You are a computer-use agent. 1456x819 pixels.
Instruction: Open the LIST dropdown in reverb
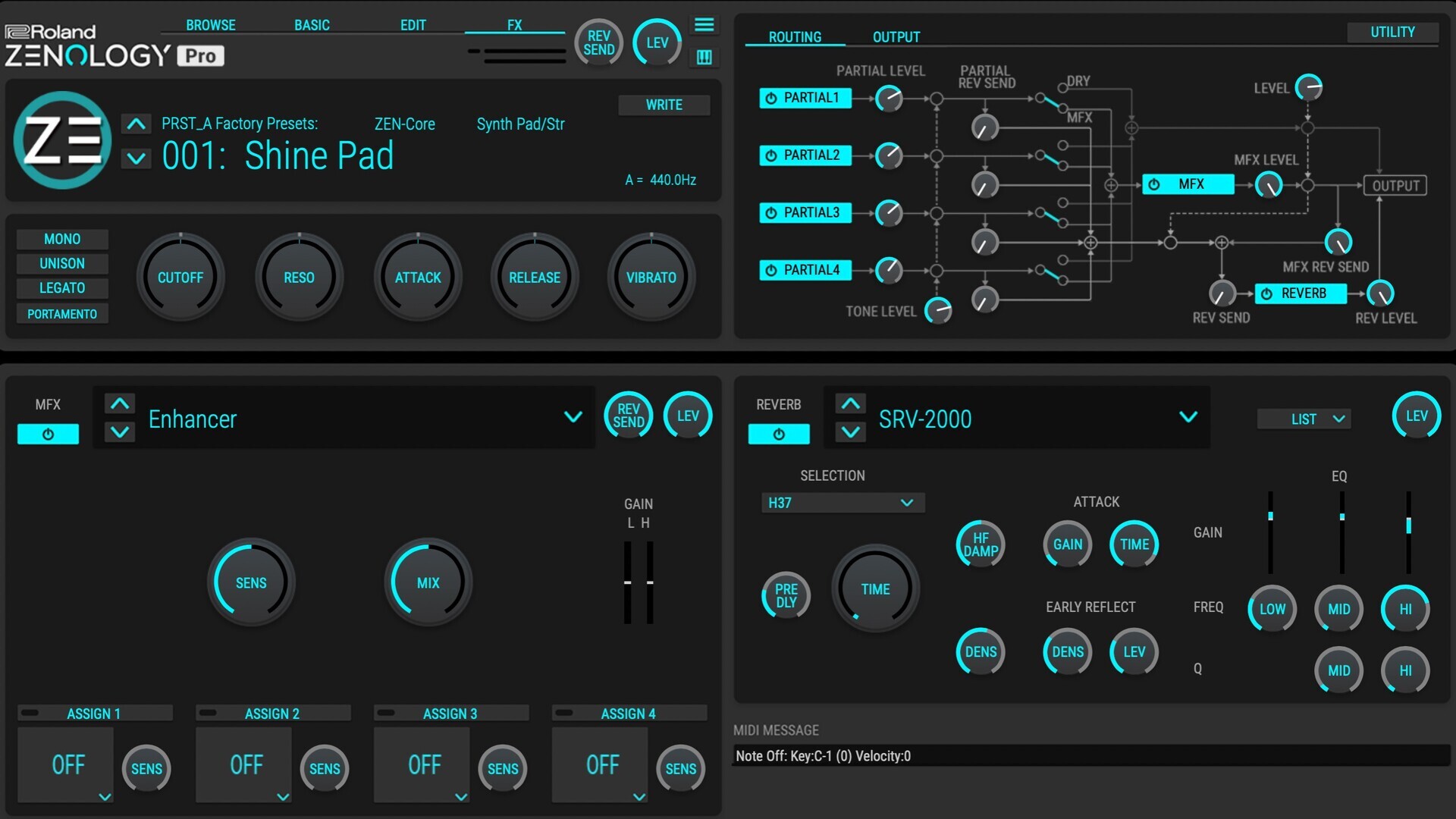point(1304,419)
